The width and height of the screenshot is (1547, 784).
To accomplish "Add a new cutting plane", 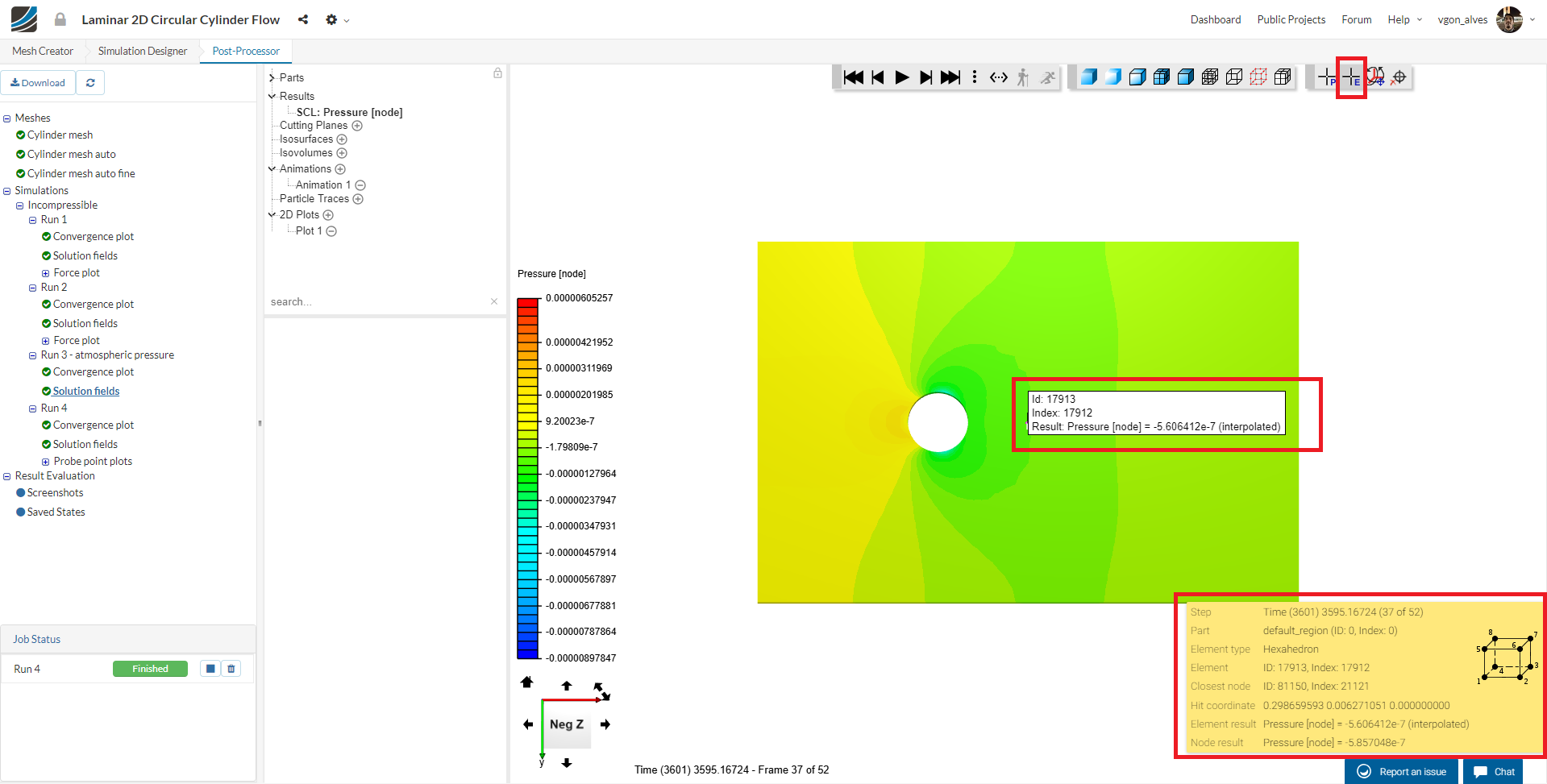I will coord(357,126).
